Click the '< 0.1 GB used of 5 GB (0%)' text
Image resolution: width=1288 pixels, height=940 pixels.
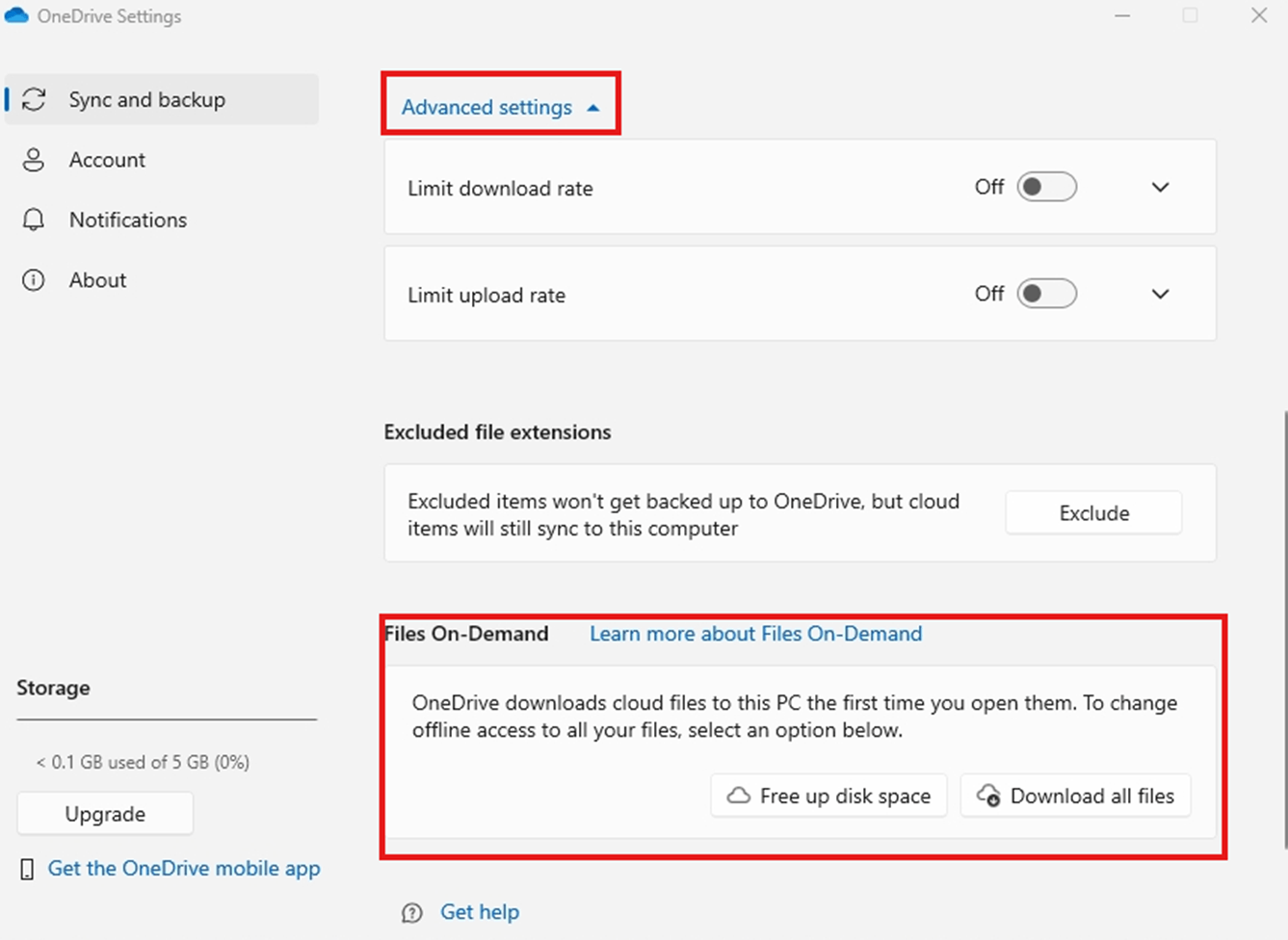(x=143, y=762)
